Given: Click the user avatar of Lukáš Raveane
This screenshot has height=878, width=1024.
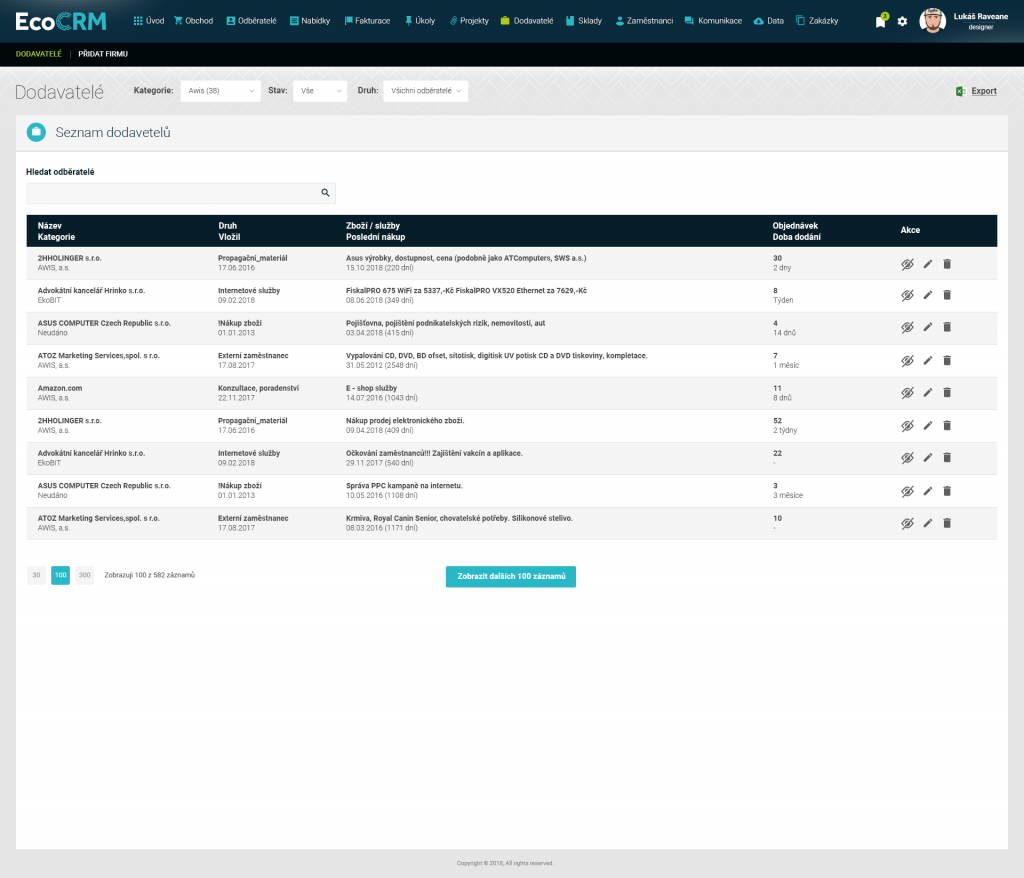Looking at the screenshot, I should (x=932, y=21).
